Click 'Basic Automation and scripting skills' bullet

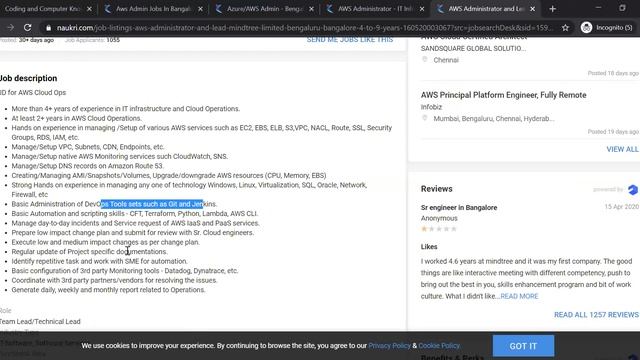(134, 213)
